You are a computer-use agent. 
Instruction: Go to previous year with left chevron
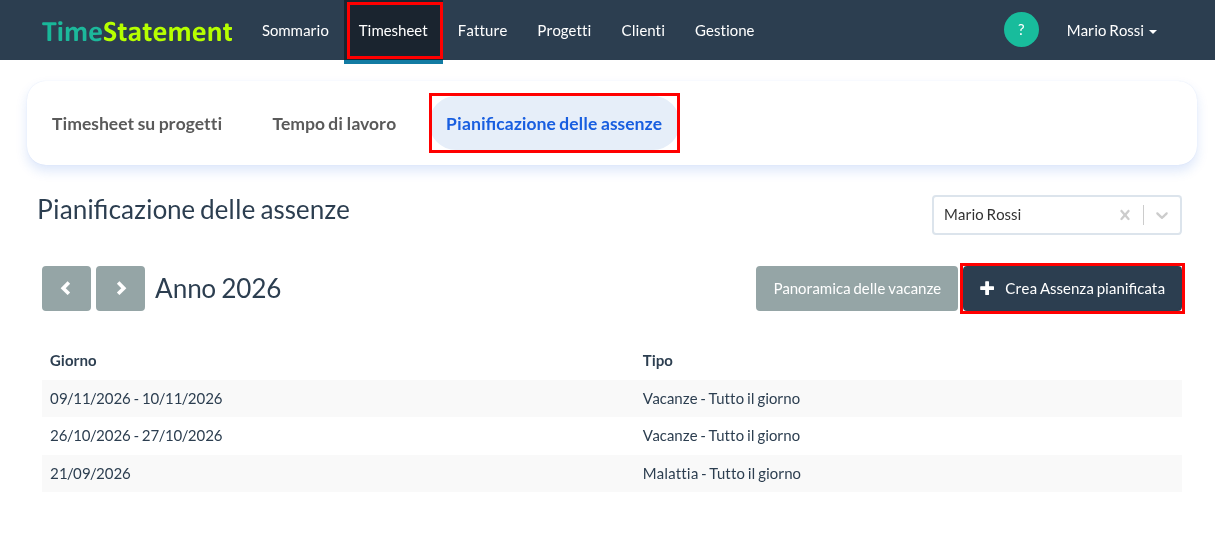point(66,289)
